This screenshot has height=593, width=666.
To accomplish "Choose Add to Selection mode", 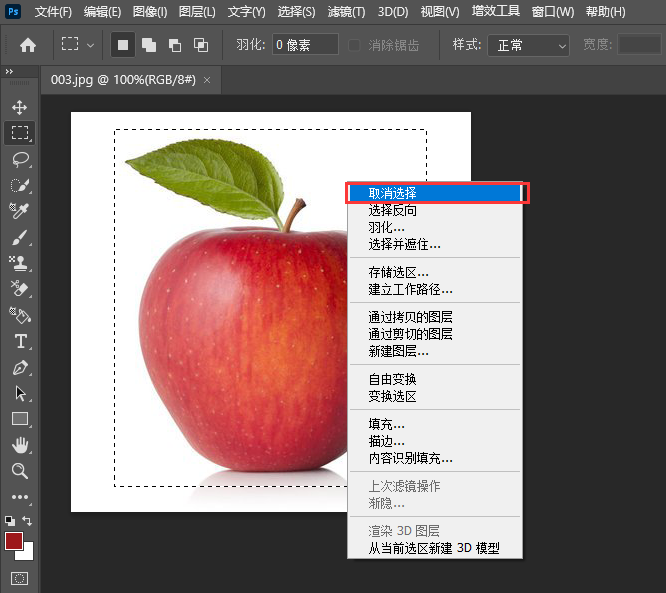I will click(149, 45).
